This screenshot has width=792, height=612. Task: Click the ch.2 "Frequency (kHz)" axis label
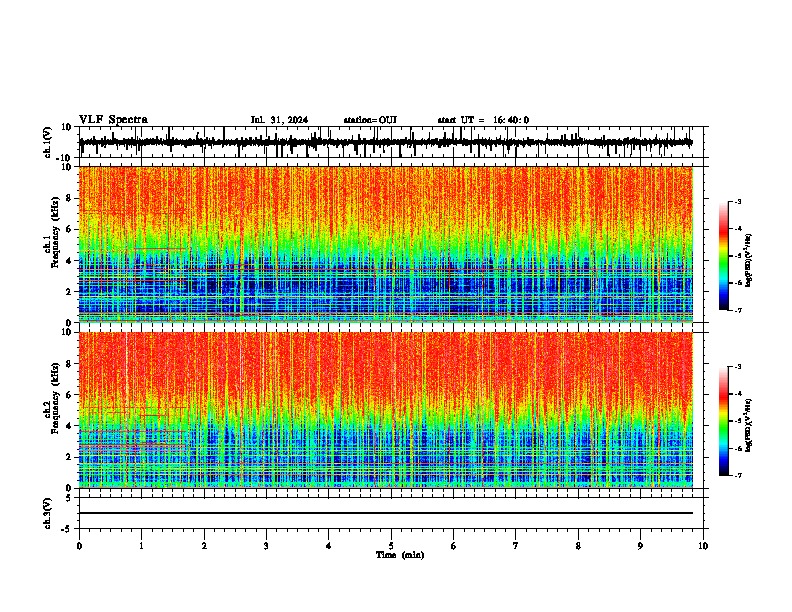click(56, 398)
